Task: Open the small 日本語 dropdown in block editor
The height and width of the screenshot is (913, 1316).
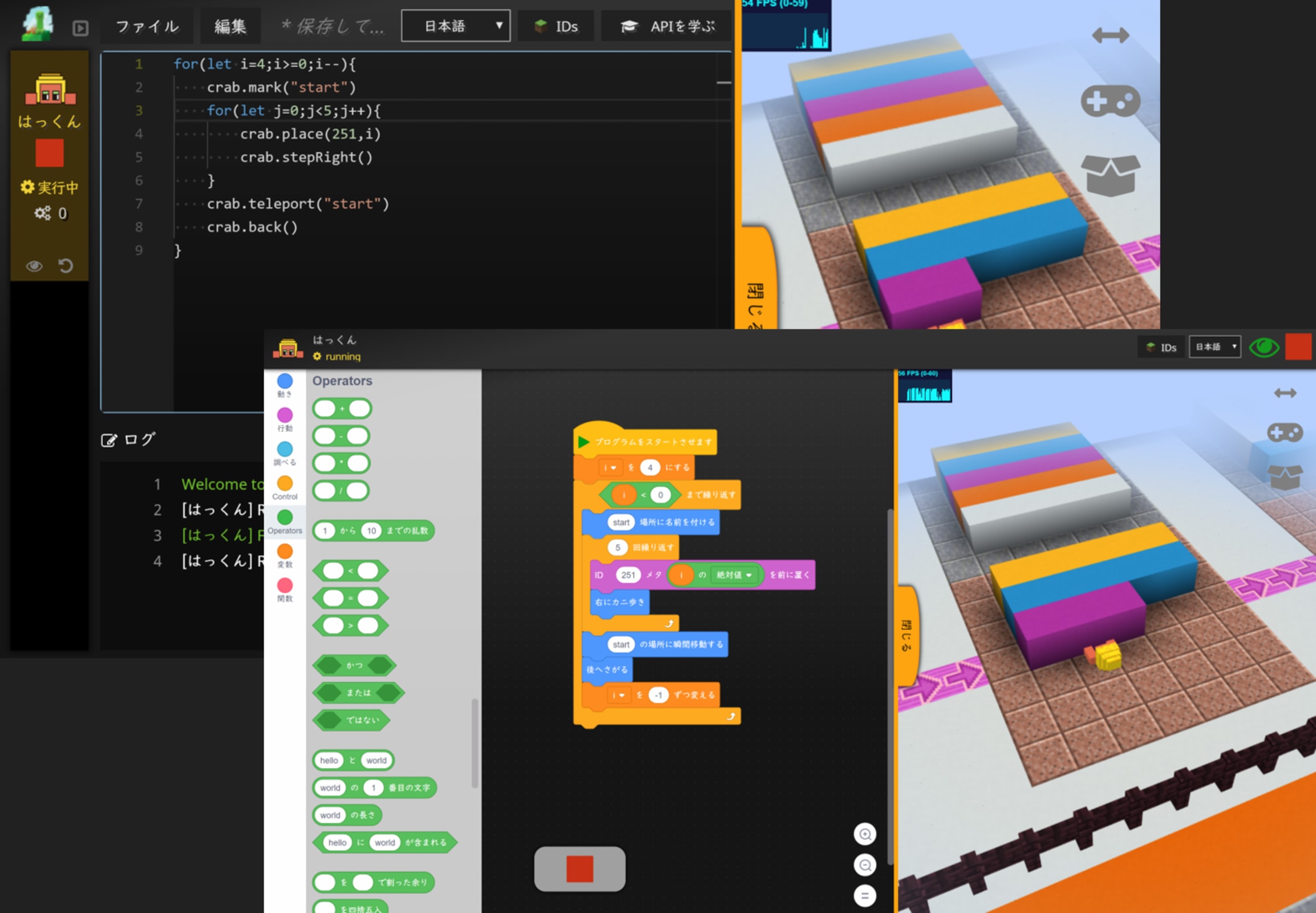Action: coord(1215,347)
